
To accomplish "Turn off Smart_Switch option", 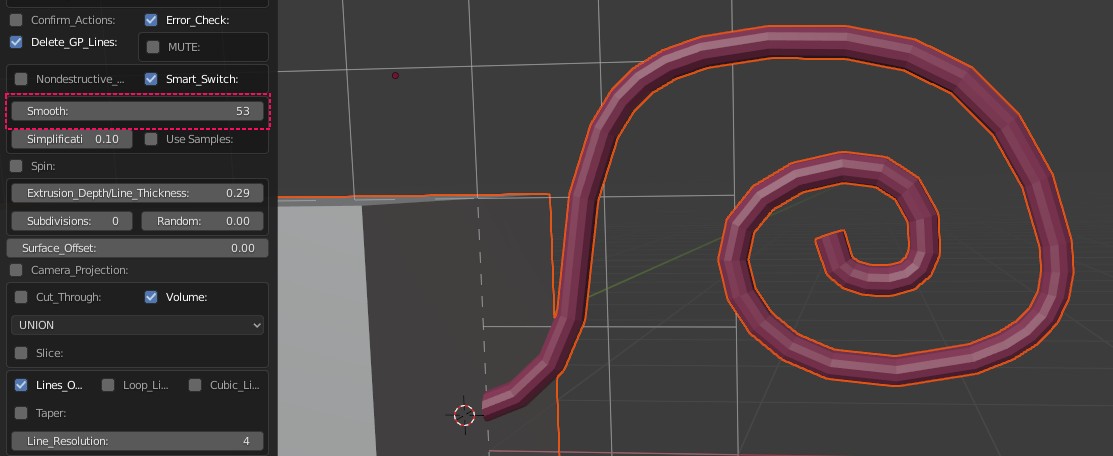I will 151,79.
